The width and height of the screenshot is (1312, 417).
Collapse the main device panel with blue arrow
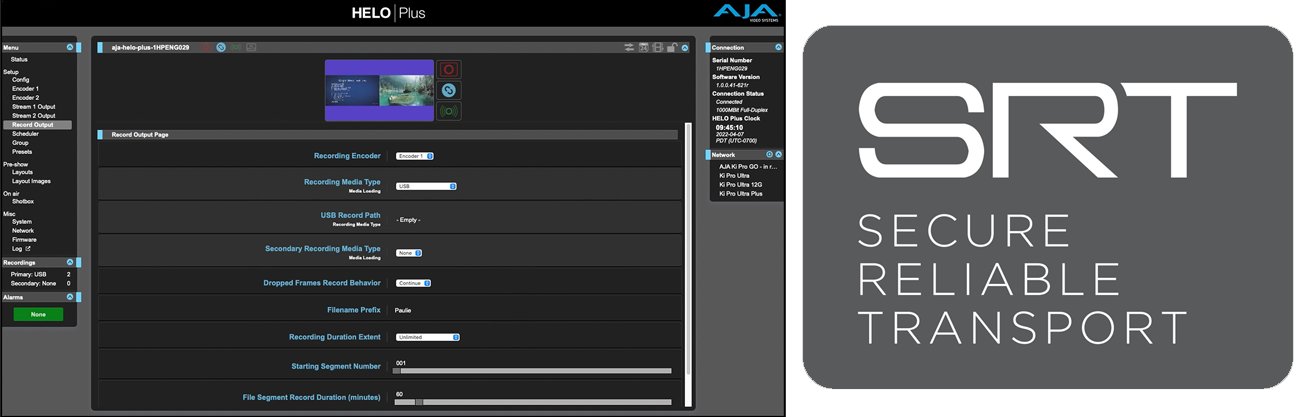tap(685, 47)
